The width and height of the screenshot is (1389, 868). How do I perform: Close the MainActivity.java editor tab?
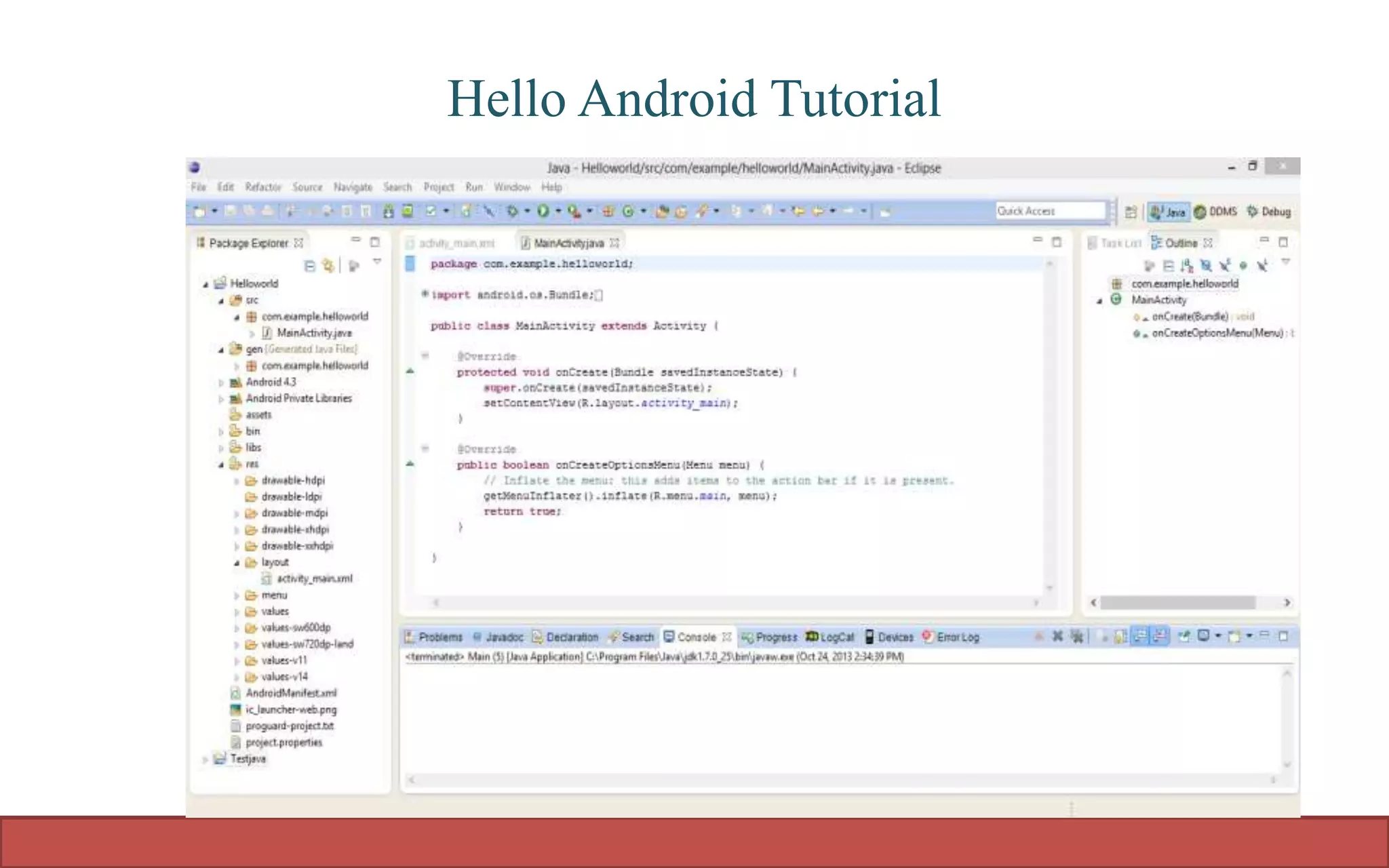click(614, 243)
